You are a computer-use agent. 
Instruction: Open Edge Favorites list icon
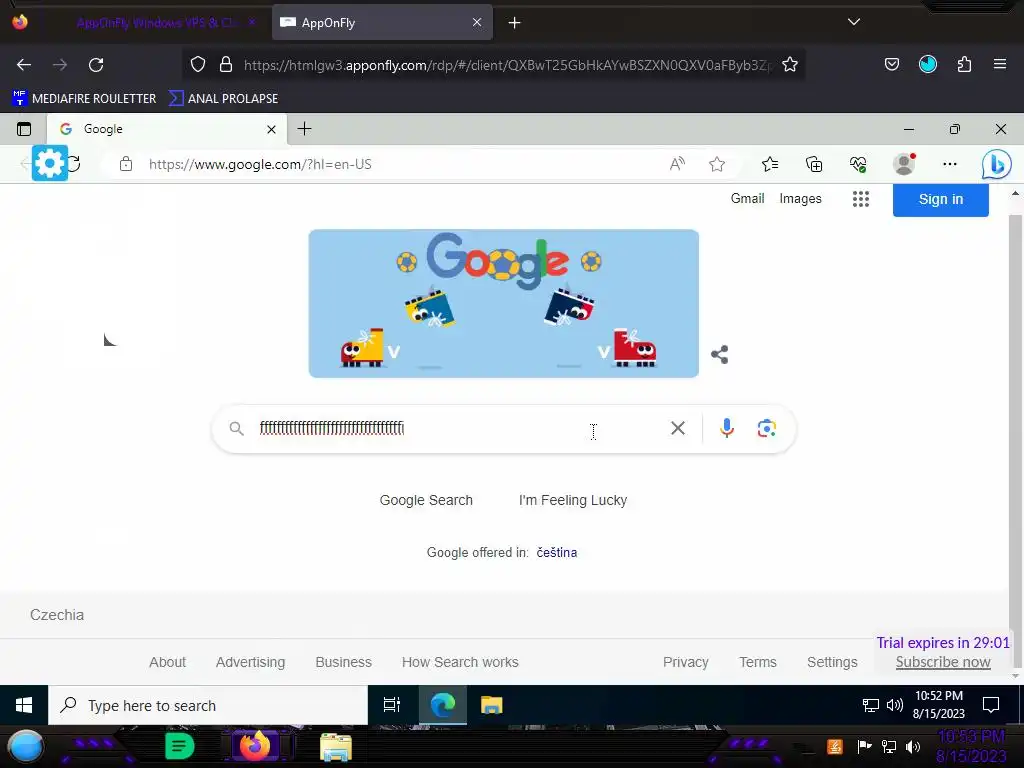point(770,164)
